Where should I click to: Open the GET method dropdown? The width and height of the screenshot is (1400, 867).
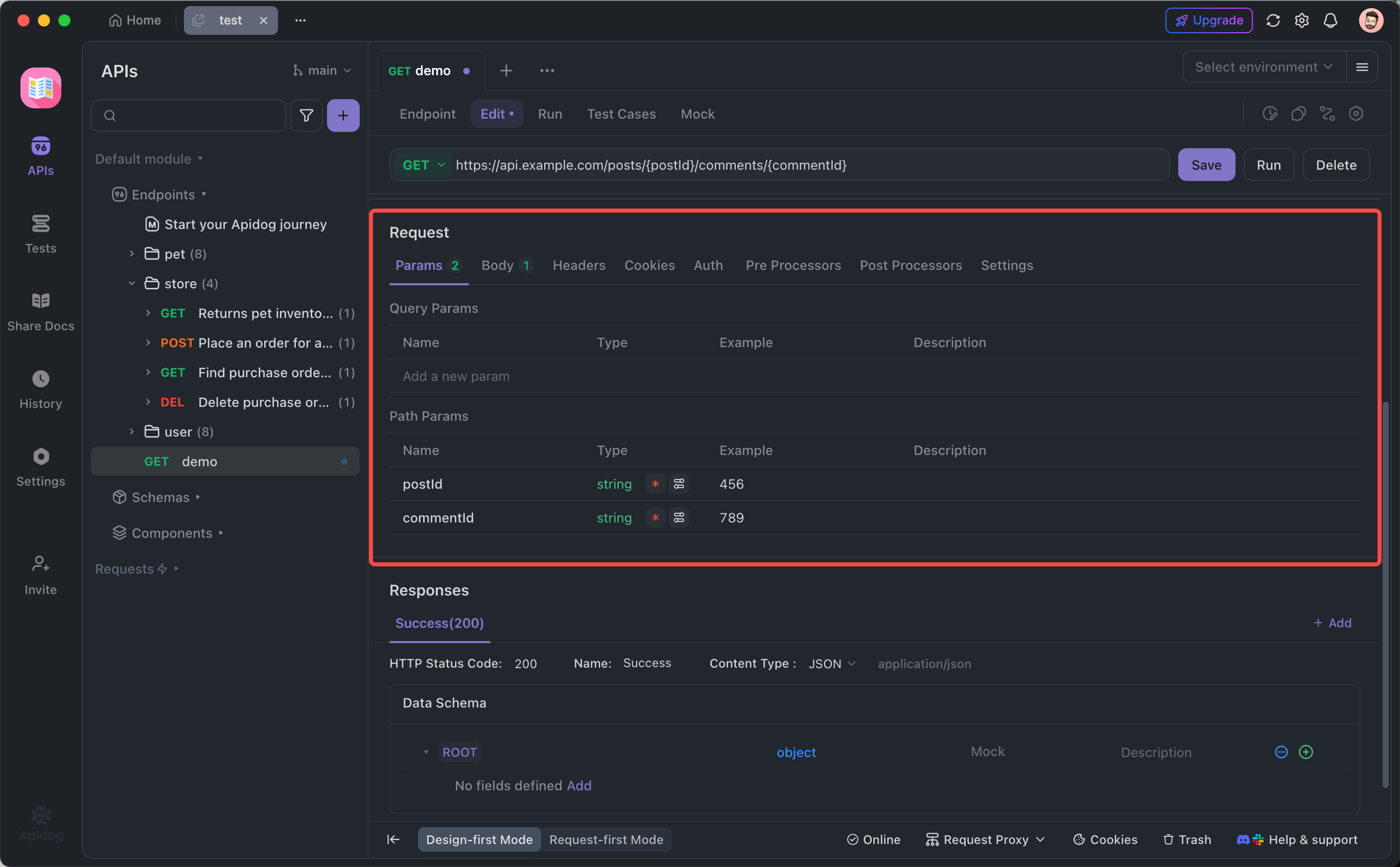pos(424,165)
